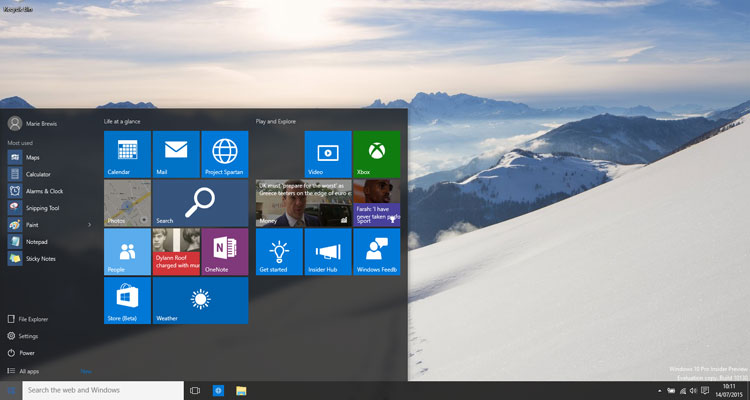Open the Sport news tile

click(x=377, y=203)
